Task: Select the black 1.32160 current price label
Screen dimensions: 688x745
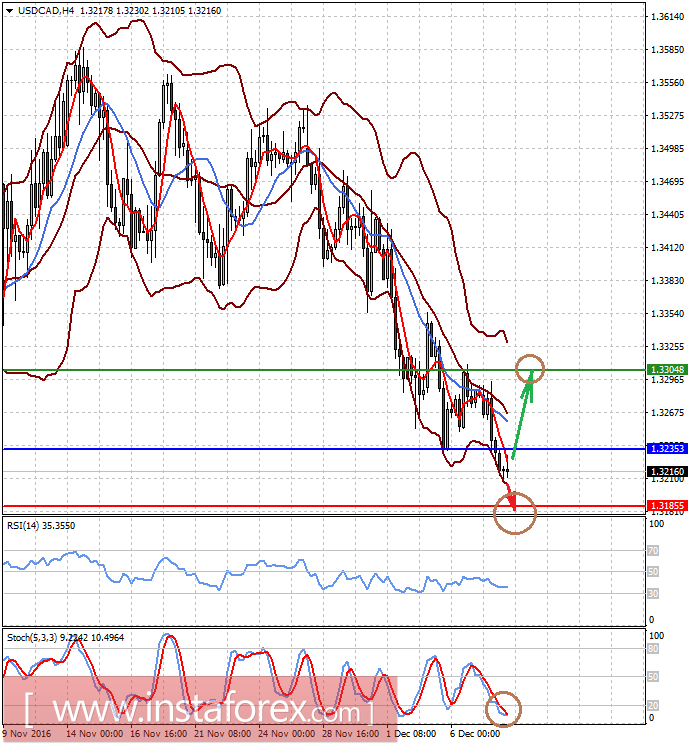Action: [667, 471]
